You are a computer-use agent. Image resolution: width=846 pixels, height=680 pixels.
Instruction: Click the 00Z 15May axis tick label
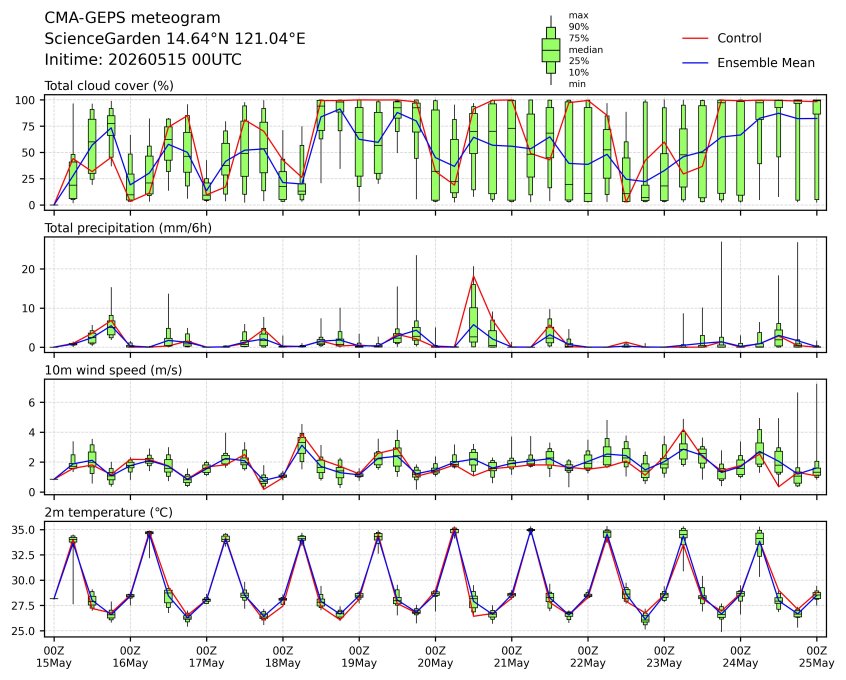click(x=53, y=657)
